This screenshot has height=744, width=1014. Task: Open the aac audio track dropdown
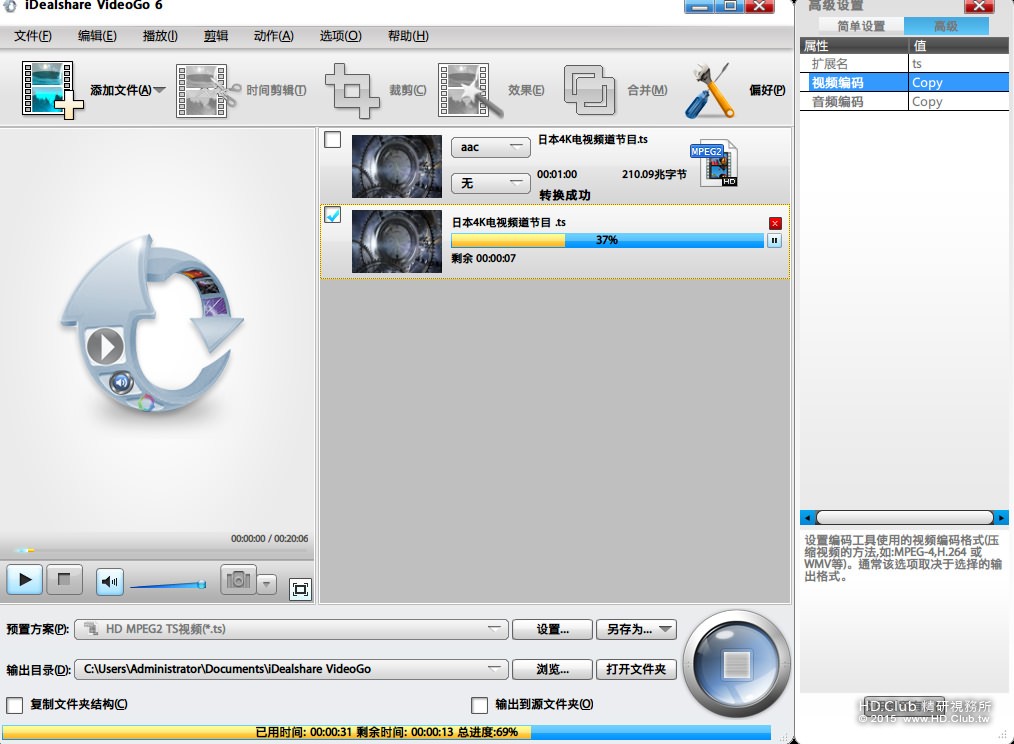490,148
